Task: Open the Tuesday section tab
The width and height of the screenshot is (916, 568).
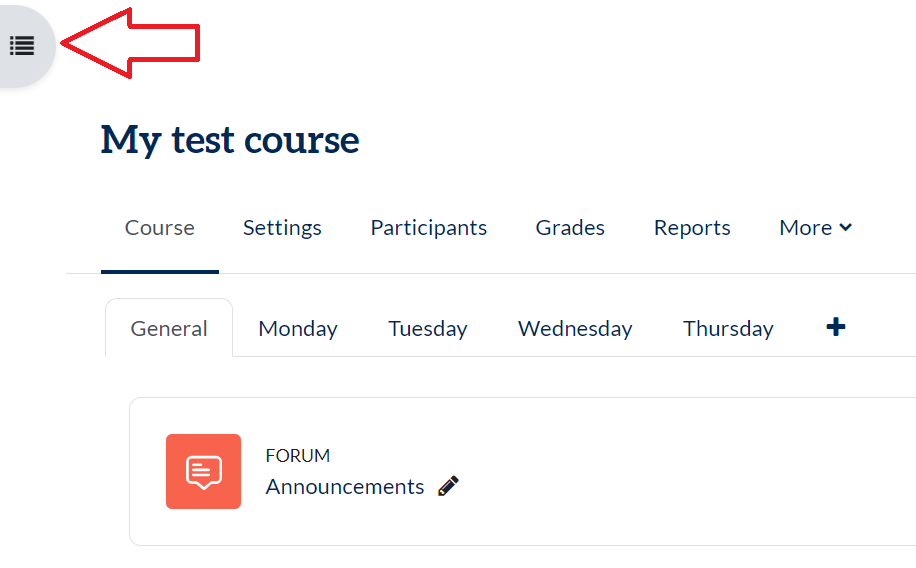Action: 428,329
